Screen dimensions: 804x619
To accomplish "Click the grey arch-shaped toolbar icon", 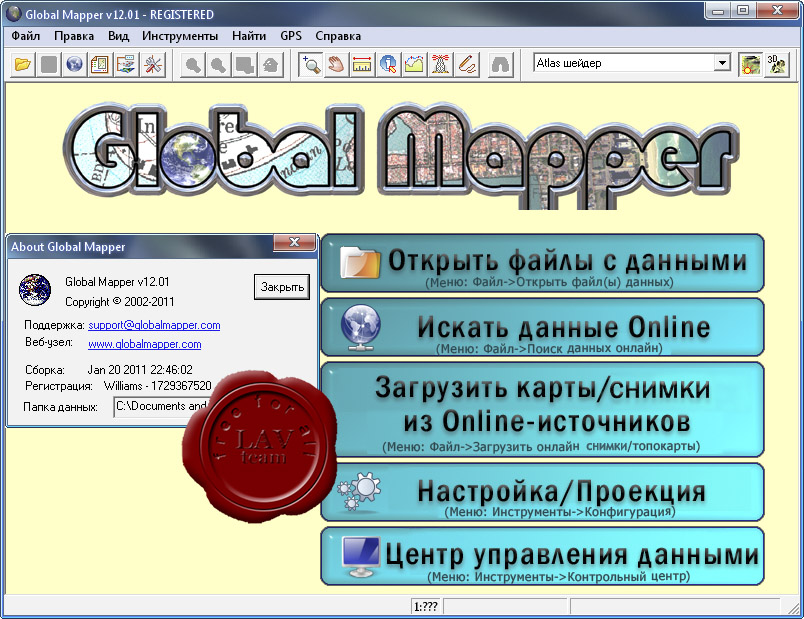I will pyautogui.click(x=500, y=65).
